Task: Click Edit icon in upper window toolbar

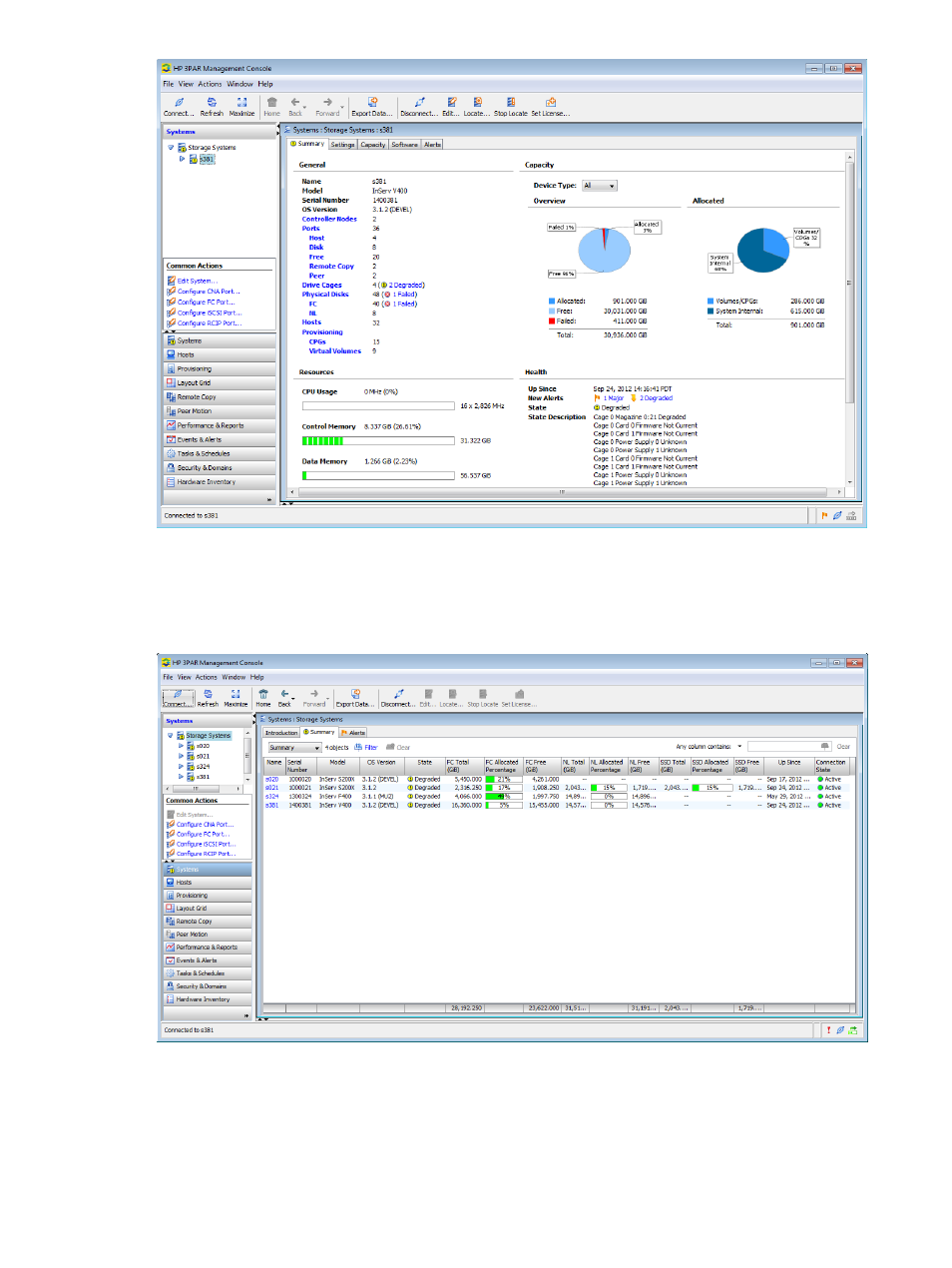Action: [x=451, y=102]
